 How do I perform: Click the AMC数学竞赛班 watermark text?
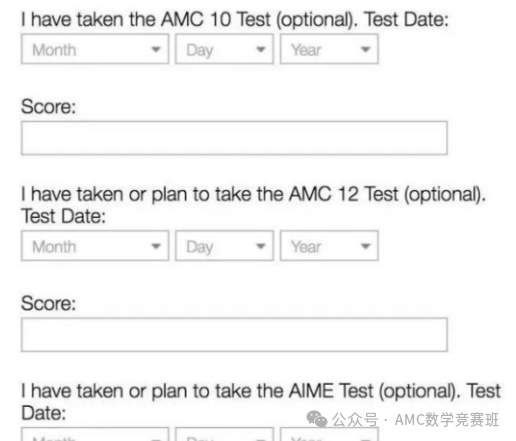447,420
